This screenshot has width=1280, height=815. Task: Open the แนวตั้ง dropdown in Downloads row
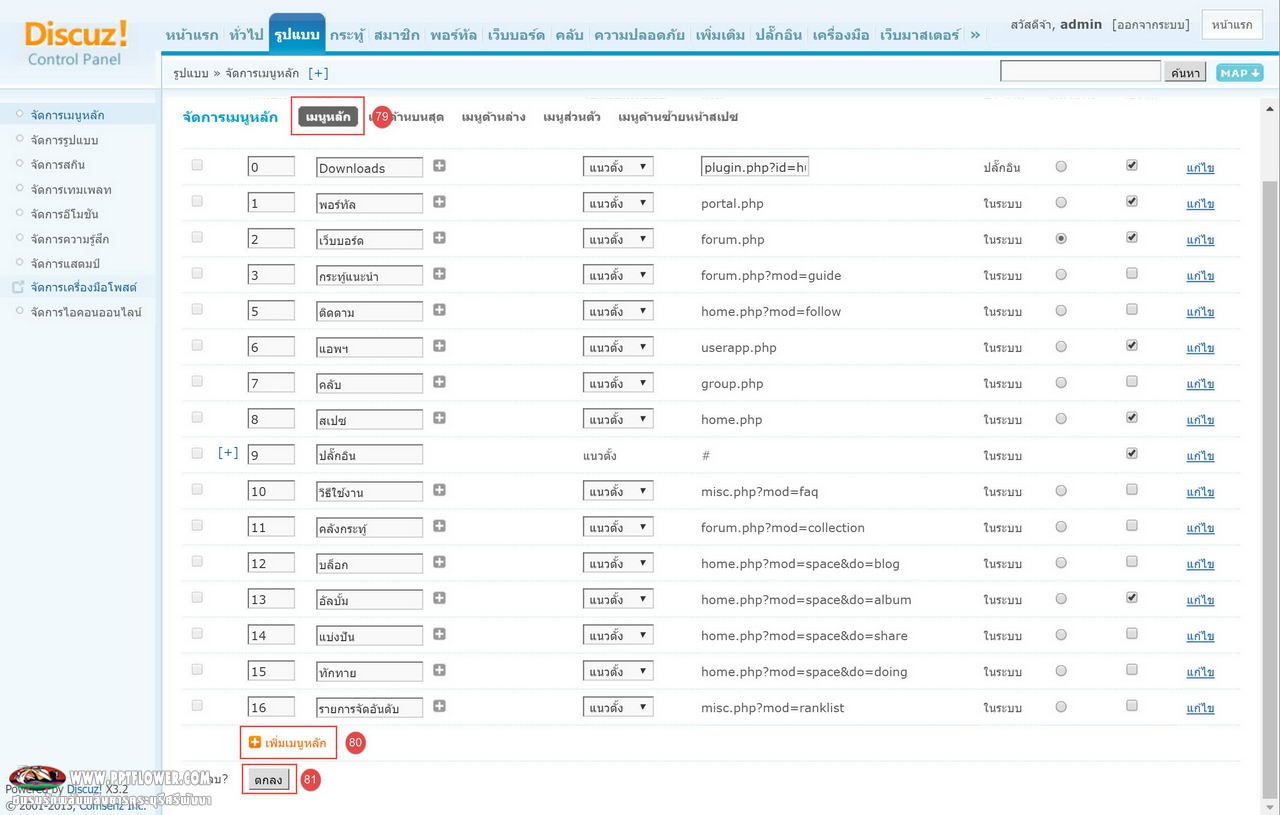(x=618, y=167)
